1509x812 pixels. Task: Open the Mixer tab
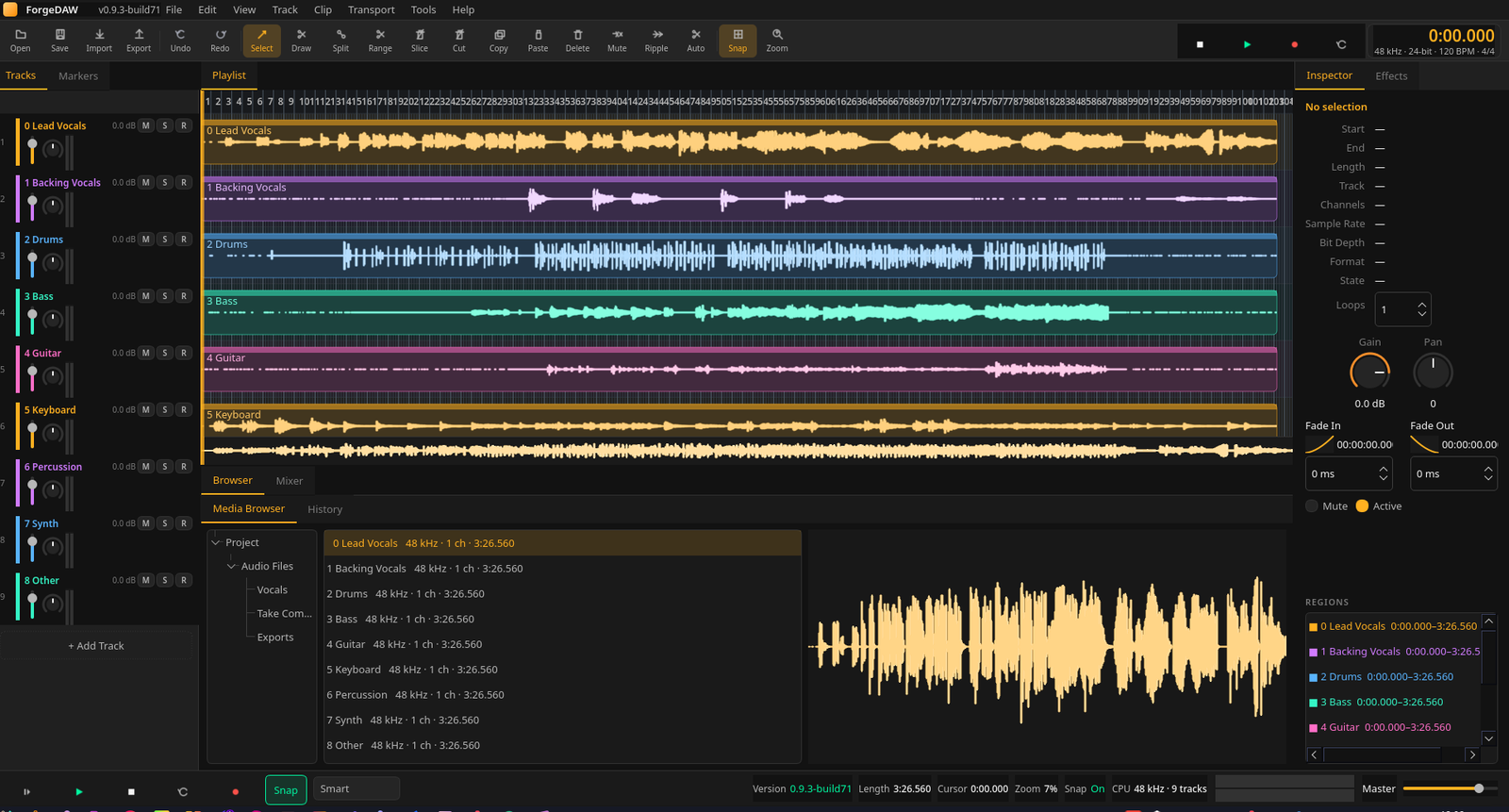290,481
